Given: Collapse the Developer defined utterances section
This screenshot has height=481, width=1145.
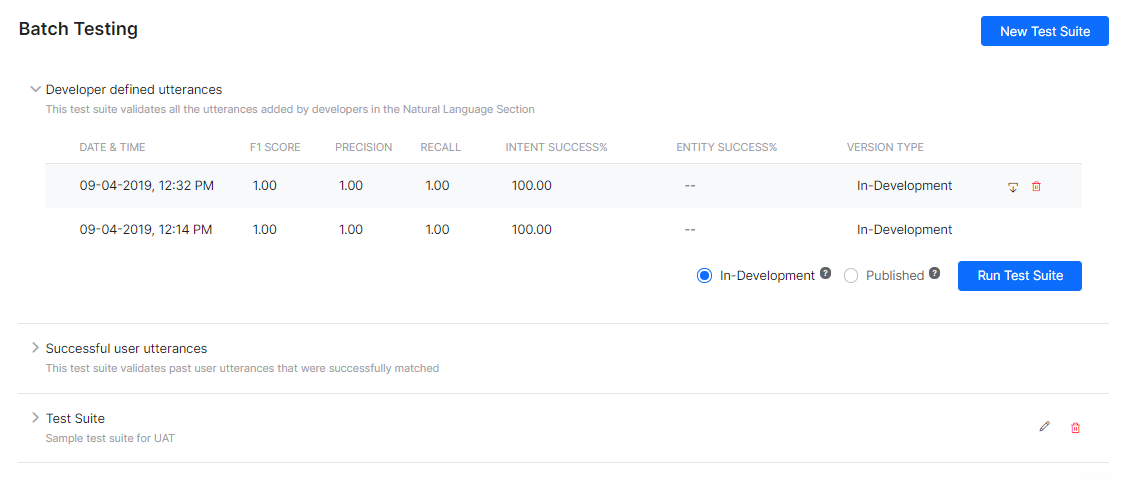Looking at the screenshot, I should (36, 89).
